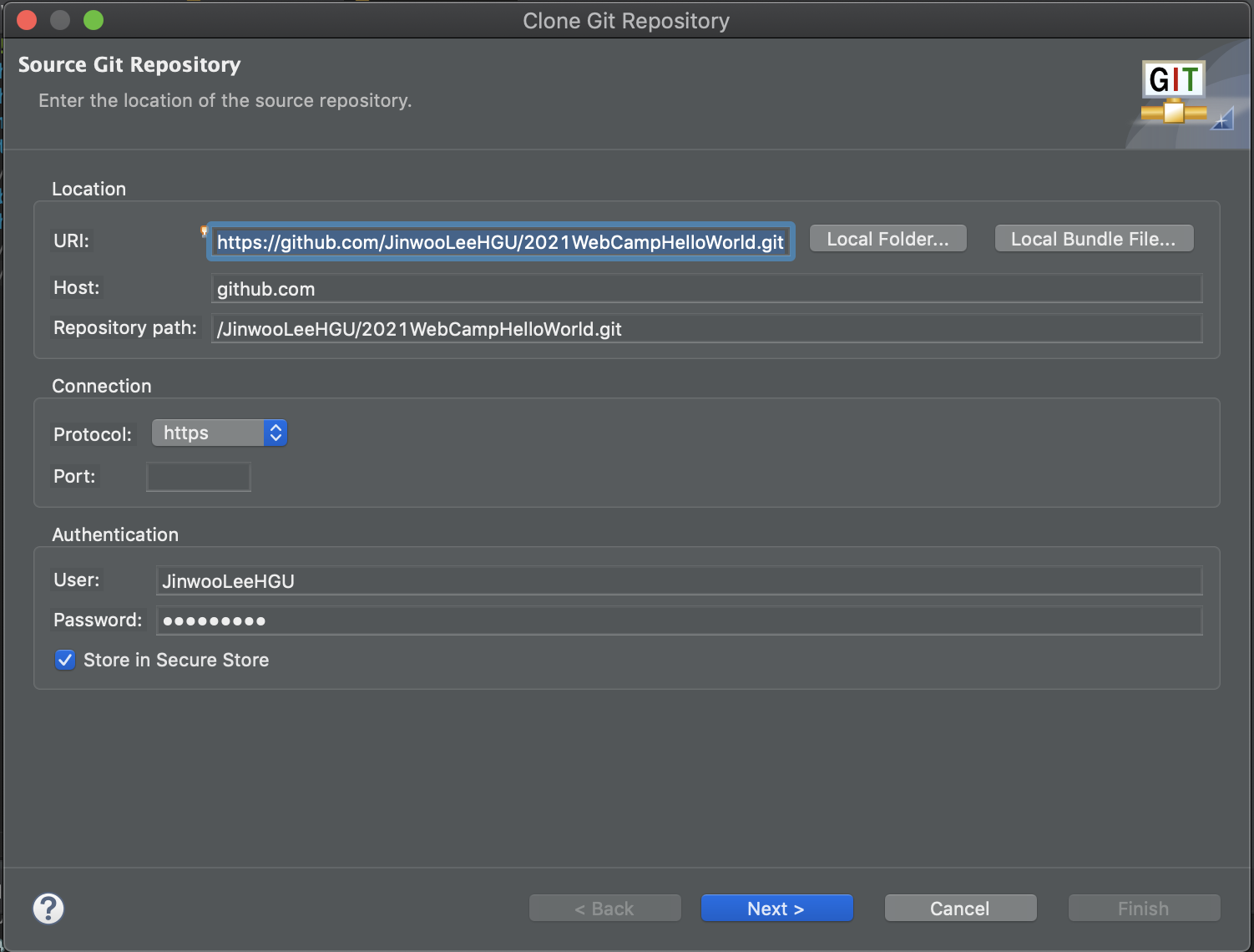Click the 'Enter the location of the source repository.' text

coord(225,100)
